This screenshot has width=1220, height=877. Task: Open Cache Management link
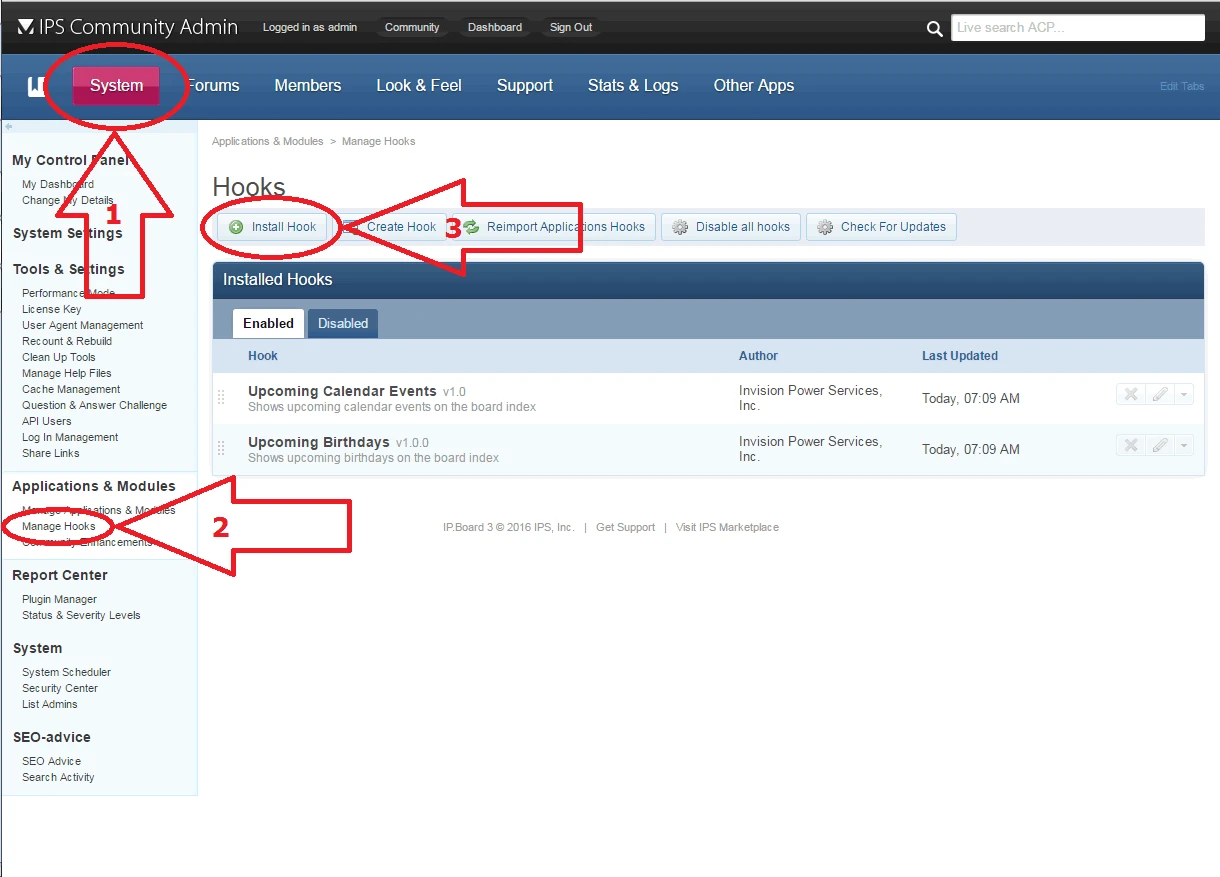[71, 389]
